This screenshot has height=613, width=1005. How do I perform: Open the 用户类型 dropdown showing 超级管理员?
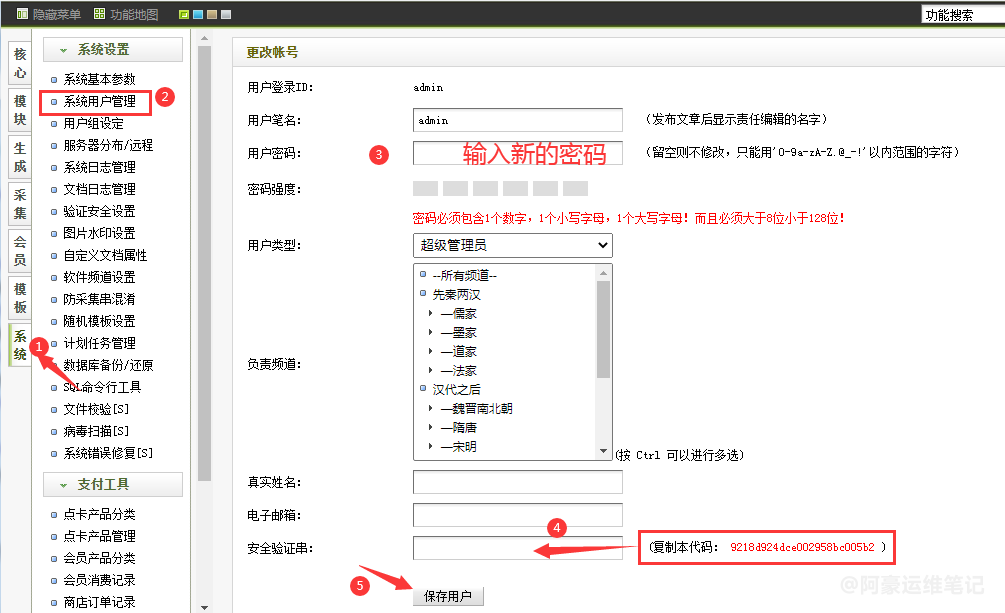pyautogui.click(x=512, y=245)
